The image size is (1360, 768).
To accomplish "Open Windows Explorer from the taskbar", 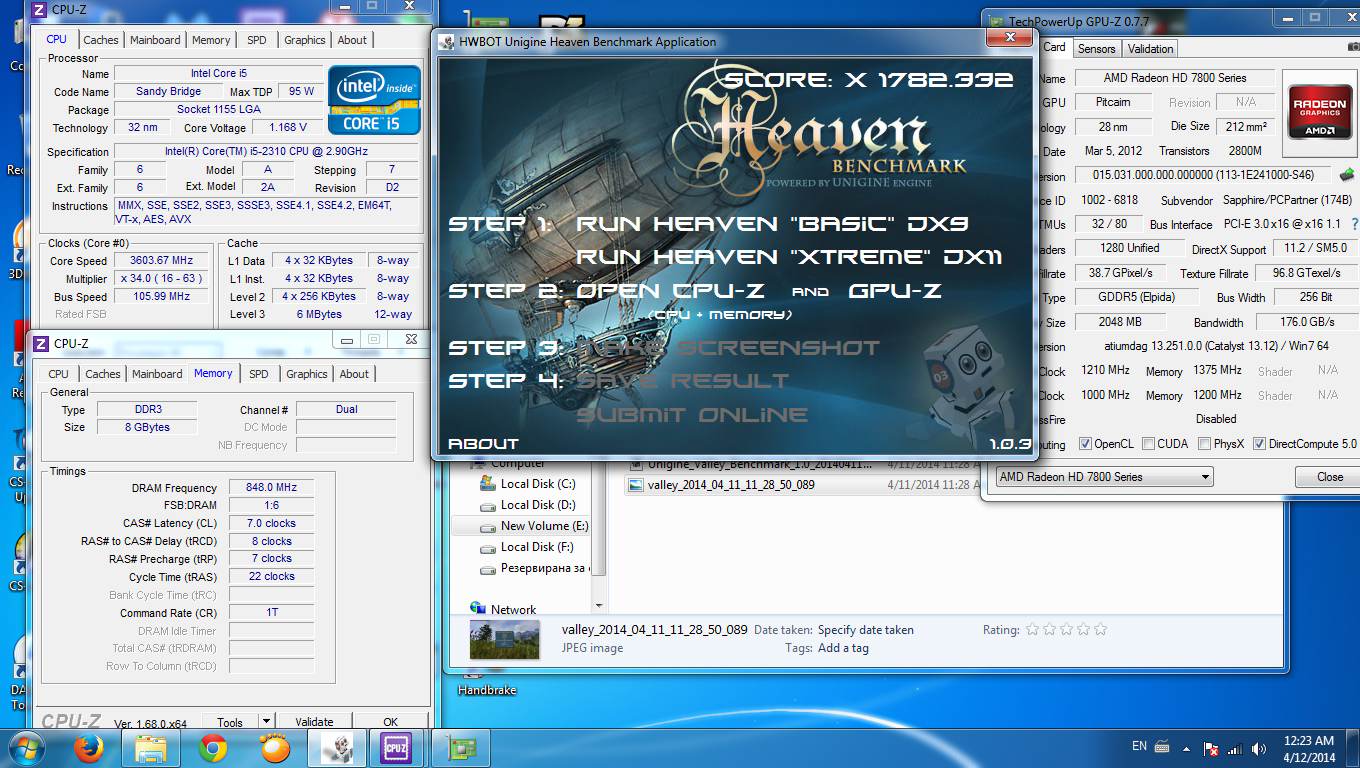I will coord(150,747).
